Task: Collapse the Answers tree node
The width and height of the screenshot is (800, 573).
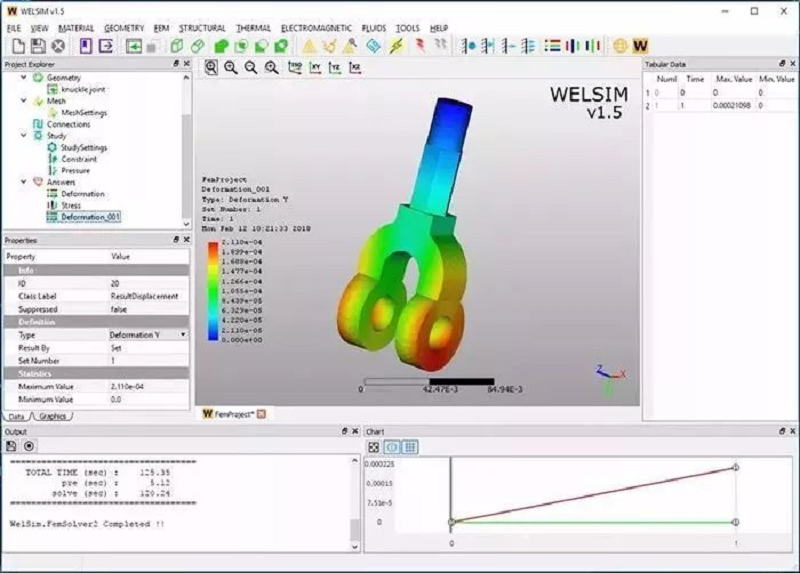Action: pos(24,182)
